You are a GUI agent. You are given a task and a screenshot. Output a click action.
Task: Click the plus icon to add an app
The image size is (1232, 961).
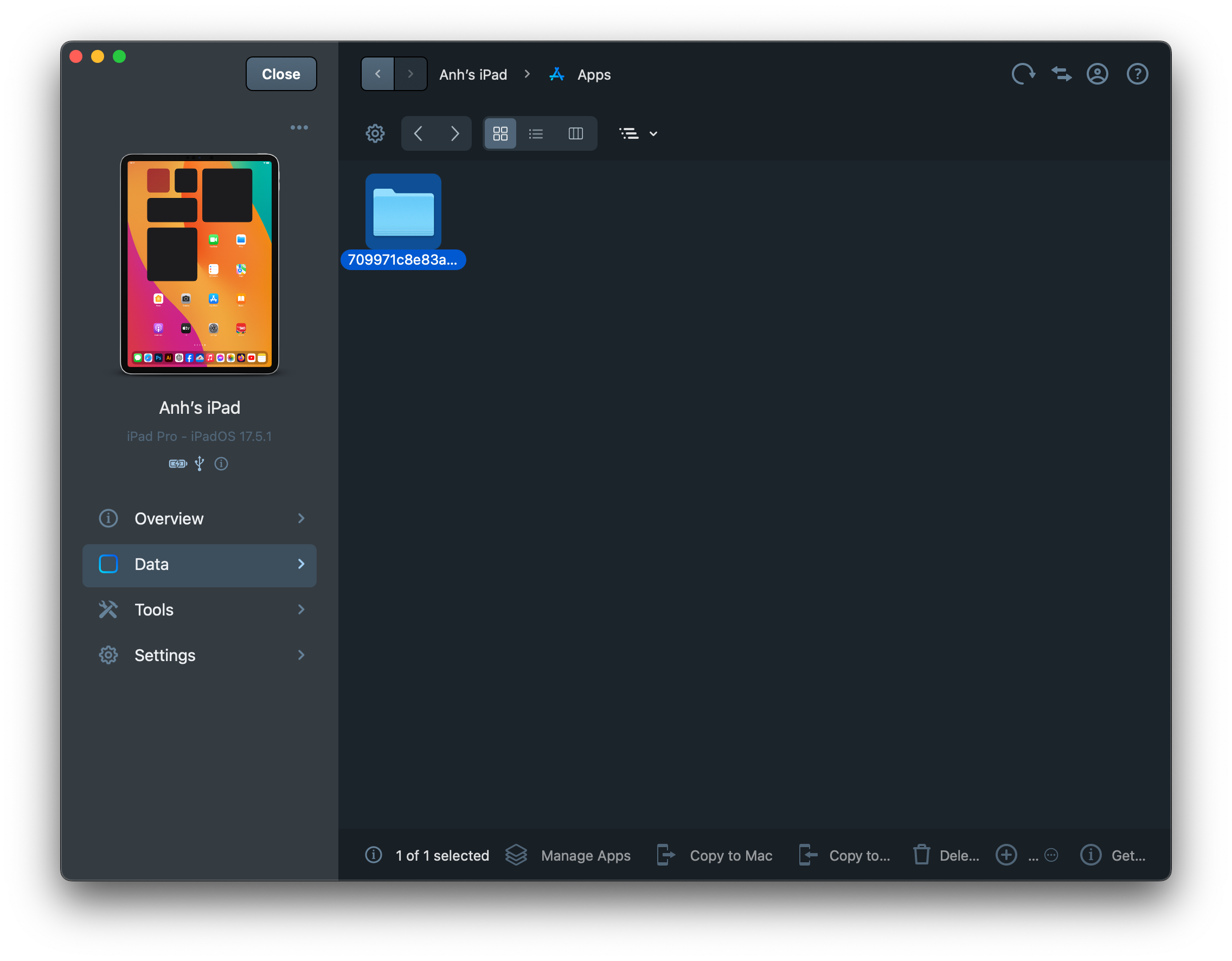(x=1006, y=855)
